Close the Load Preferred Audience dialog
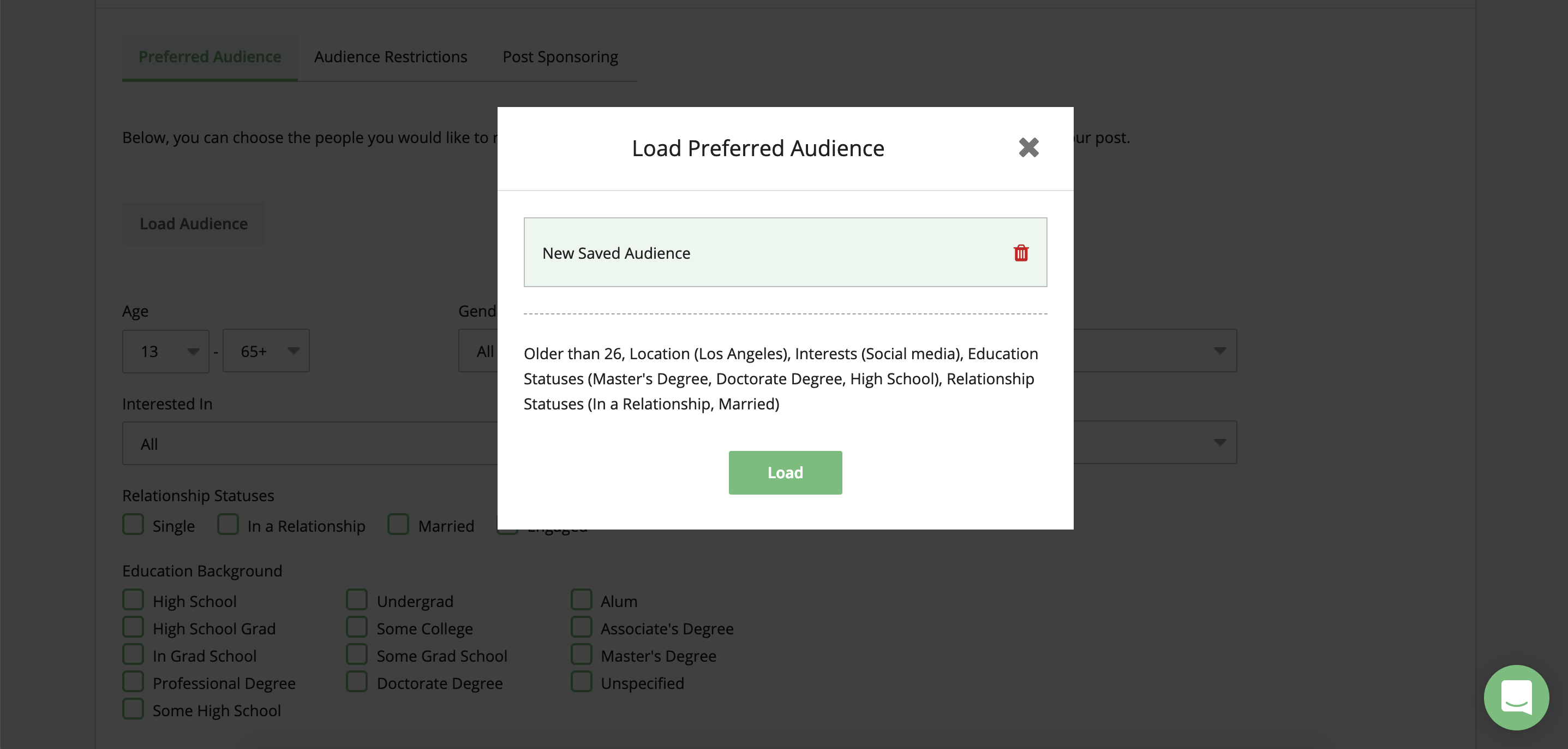Image resolution: width=1568 pixels, height=749 pixels. [x=1029, y=147]
